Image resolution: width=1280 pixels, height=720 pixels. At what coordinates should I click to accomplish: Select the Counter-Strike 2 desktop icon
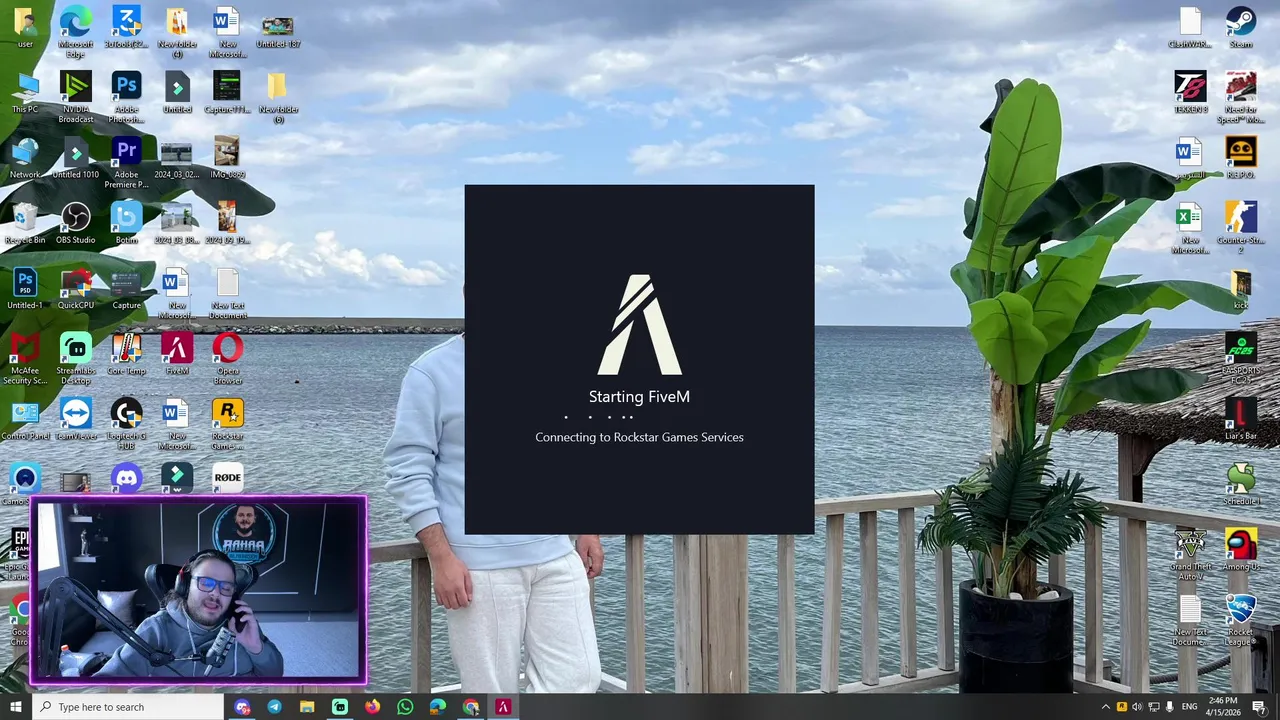click(1240, 229)
